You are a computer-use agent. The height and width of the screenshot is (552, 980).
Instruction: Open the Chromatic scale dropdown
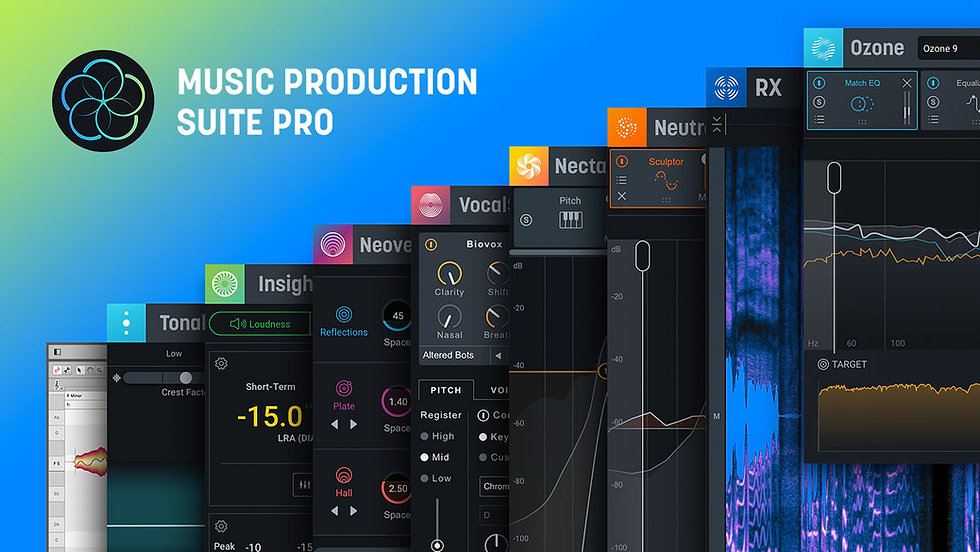[x=494, y=486]
